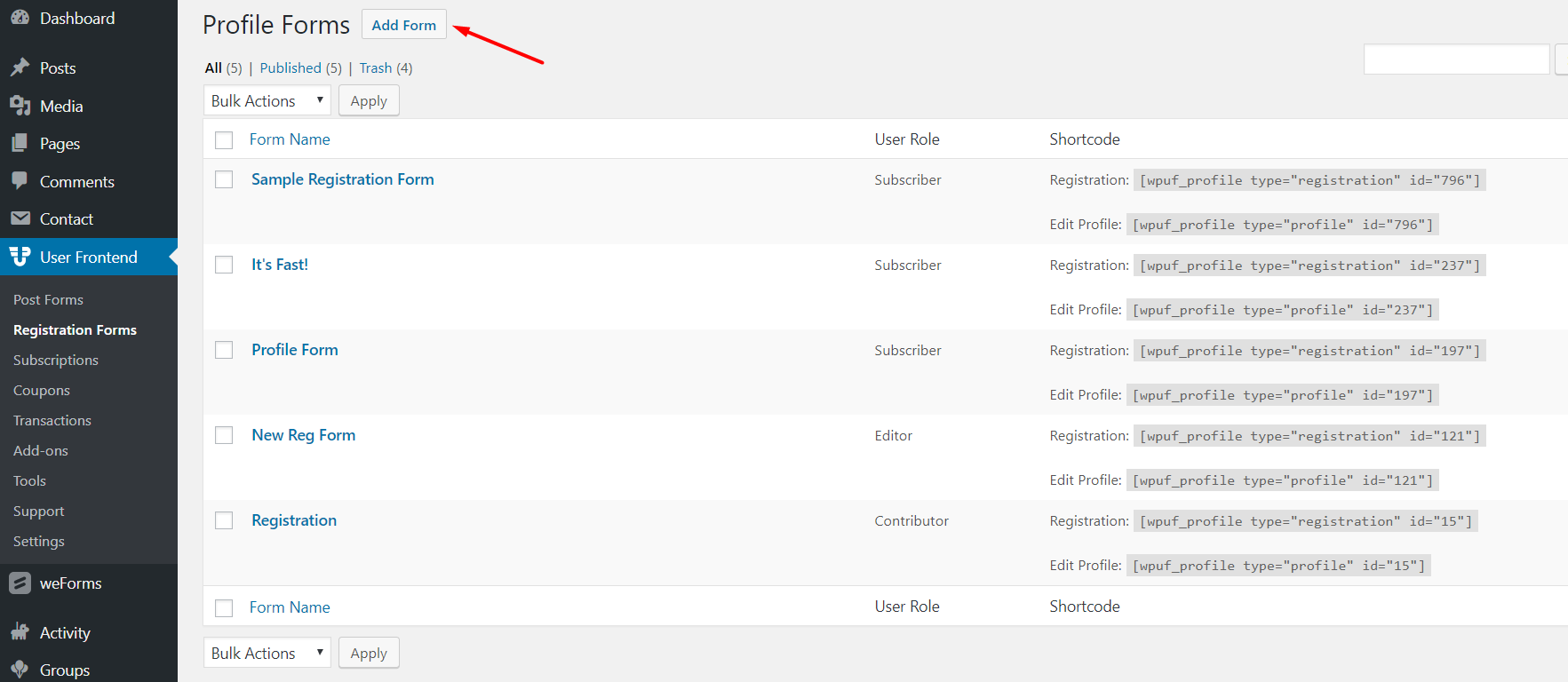Screen dimensions: 1568x682
Task: Click the Comments speech bubble icon
Action: coord(20,181)
